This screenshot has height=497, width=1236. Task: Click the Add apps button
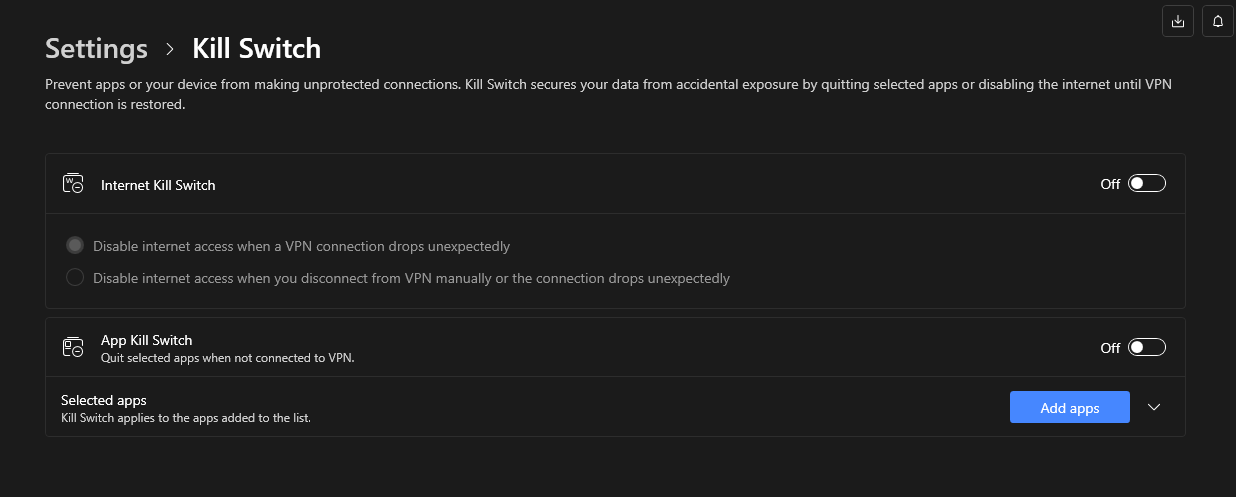pos(1070,407)
